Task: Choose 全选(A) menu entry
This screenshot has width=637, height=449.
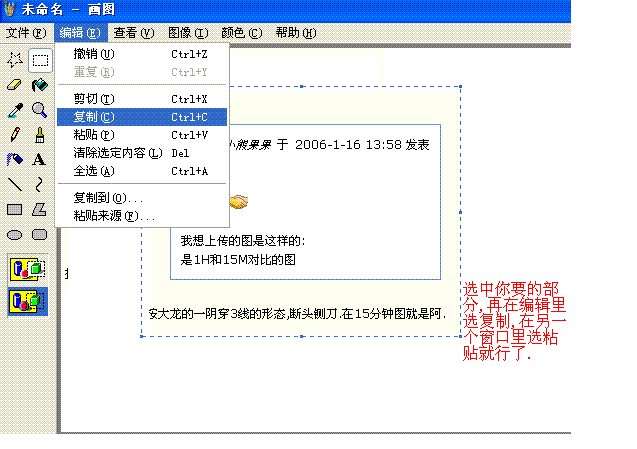Action: pyautogui.click(x=142, y=171)
